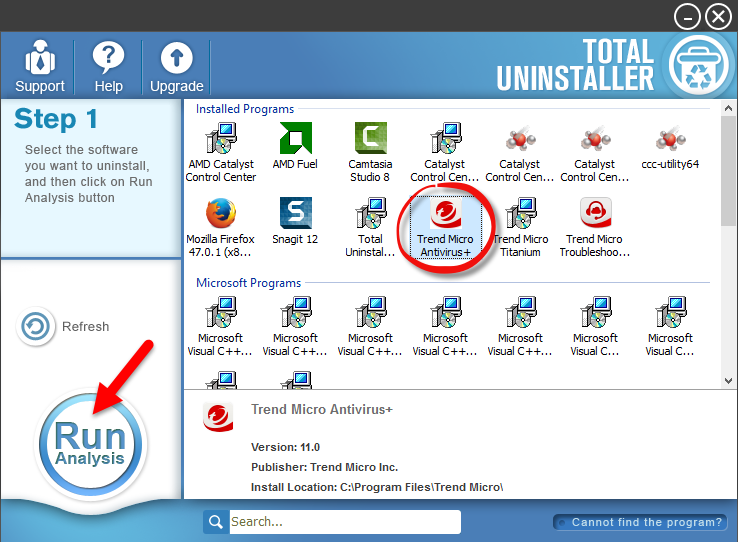This screenshot has width=738, height=542.
Task: Click the vertical scrollbar thumb
Action: coord(728,171)
